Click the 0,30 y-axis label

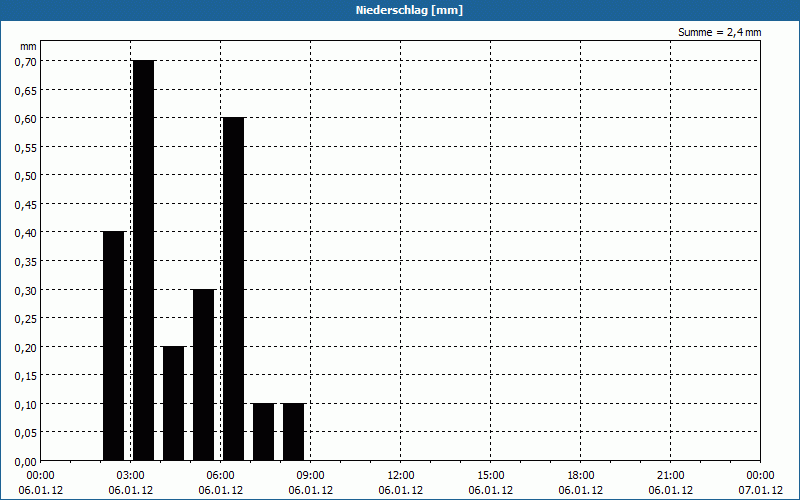[26, 291]
